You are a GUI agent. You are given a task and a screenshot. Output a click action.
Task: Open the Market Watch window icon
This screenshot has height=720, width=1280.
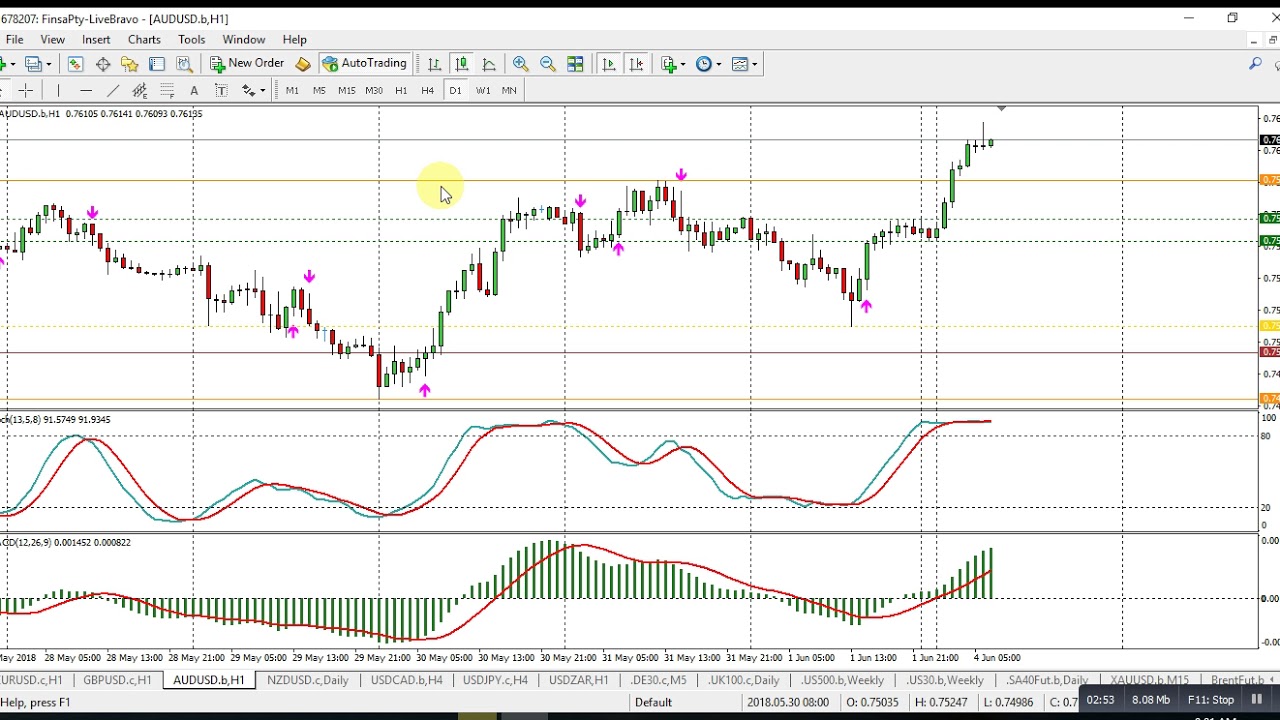pos(75,64)
